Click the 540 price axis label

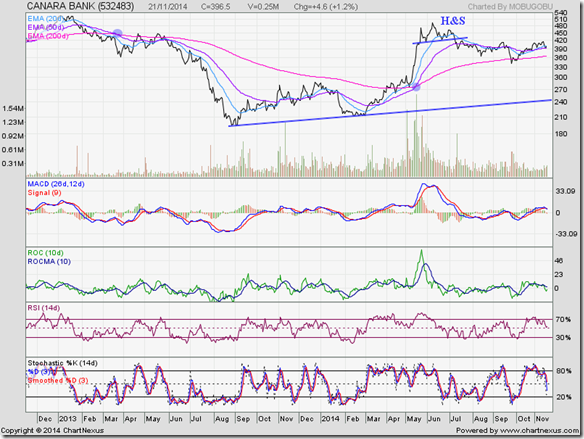(561, 13)
